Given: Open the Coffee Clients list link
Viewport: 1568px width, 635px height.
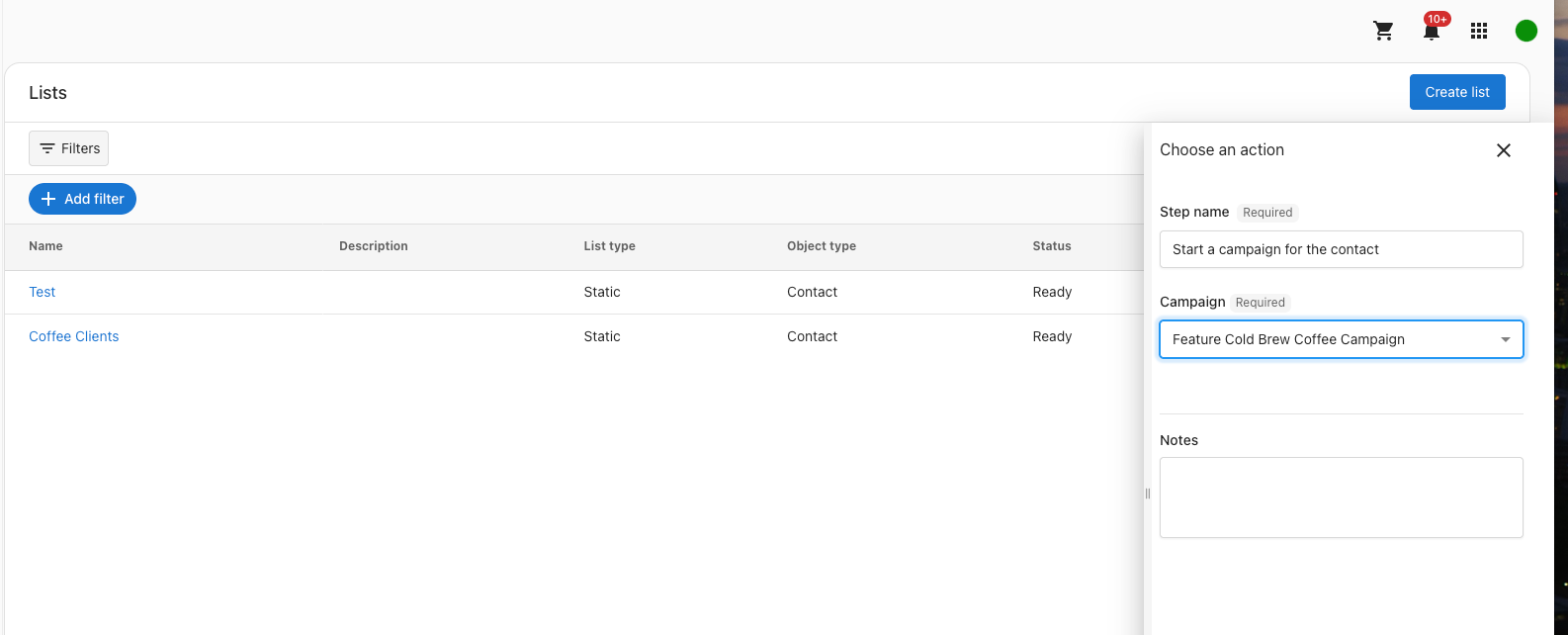Looking at the screenshot, I should 74,336.
